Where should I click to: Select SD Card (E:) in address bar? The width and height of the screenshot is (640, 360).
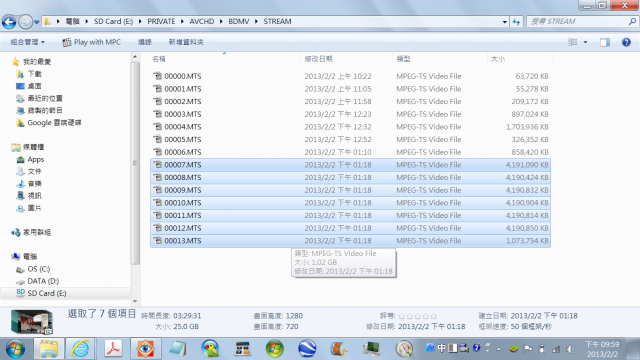(x=113, y=22)
